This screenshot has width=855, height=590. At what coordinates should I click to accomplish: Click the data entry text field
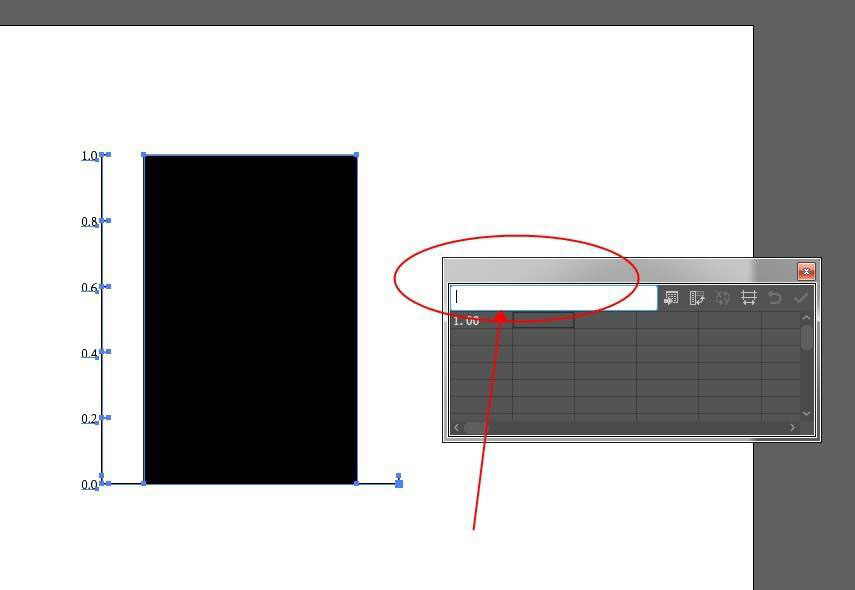[554, 298]
